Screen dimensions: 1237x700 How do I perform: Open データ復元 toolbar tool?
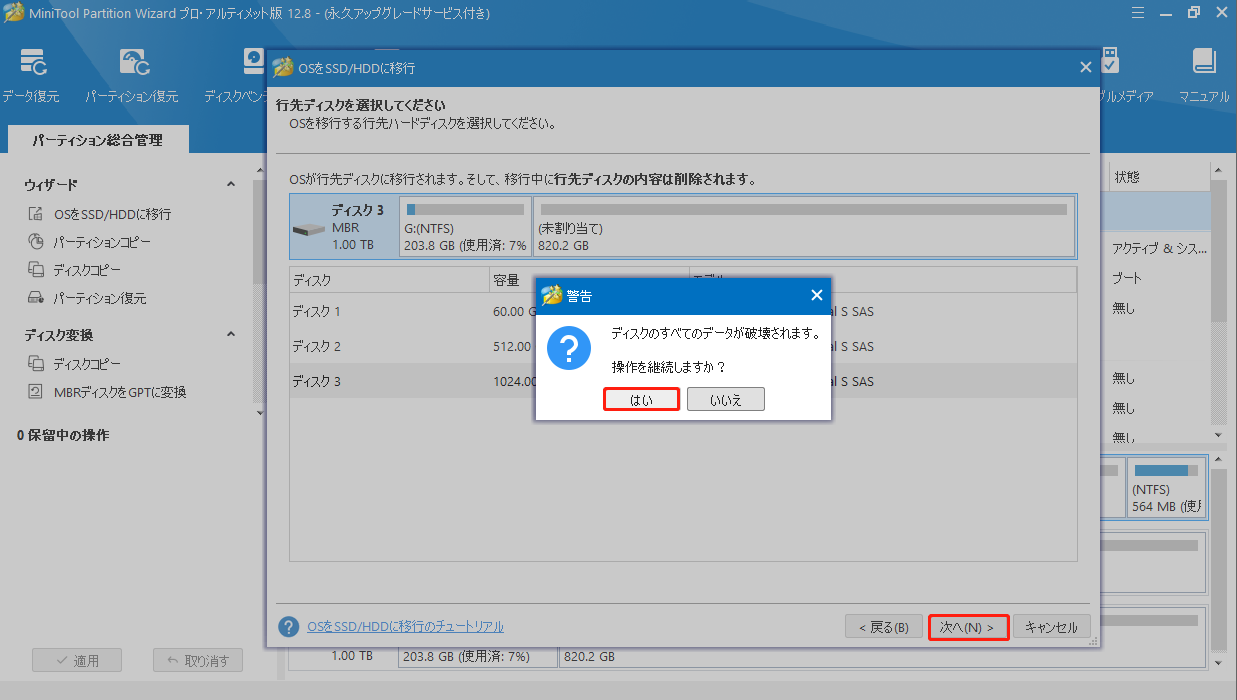pyautogui.click(x=31, y=75)
